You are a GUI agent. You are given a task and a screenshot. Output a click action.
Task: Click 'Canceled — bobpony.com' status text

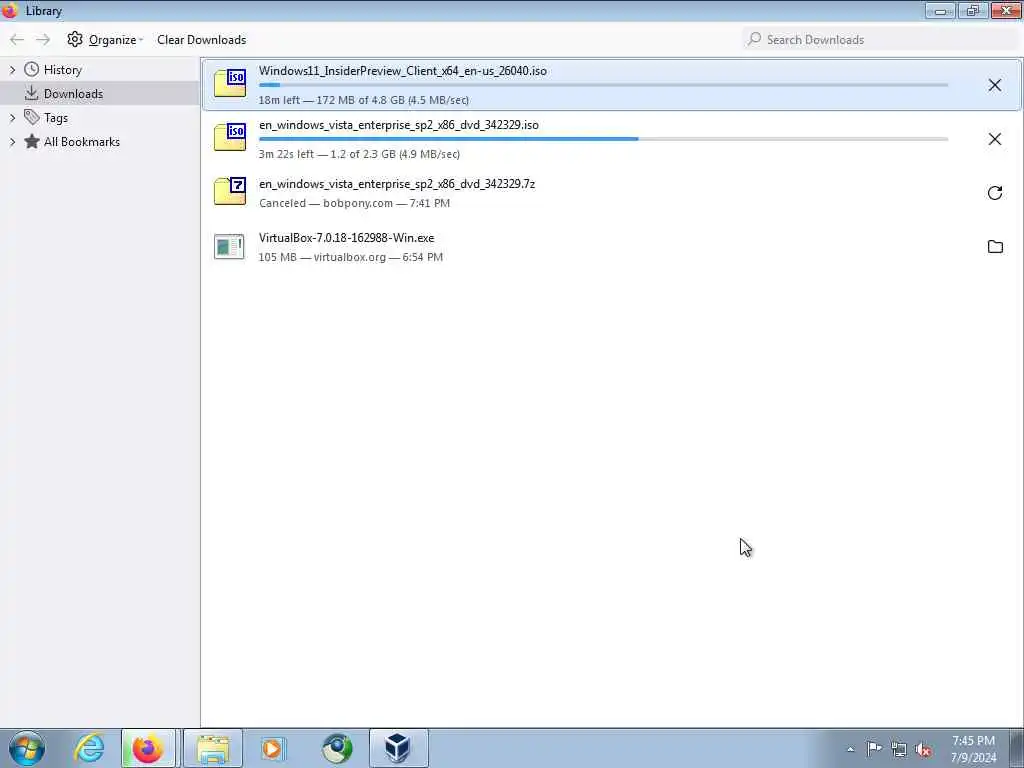354,203
